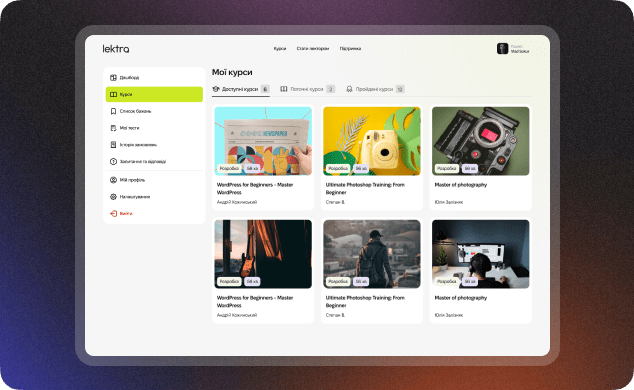Image resolution: width=634 pixels, height=390 pixels.
Task: Open the settings gear icon Налаштування
Action: point(113,197)
